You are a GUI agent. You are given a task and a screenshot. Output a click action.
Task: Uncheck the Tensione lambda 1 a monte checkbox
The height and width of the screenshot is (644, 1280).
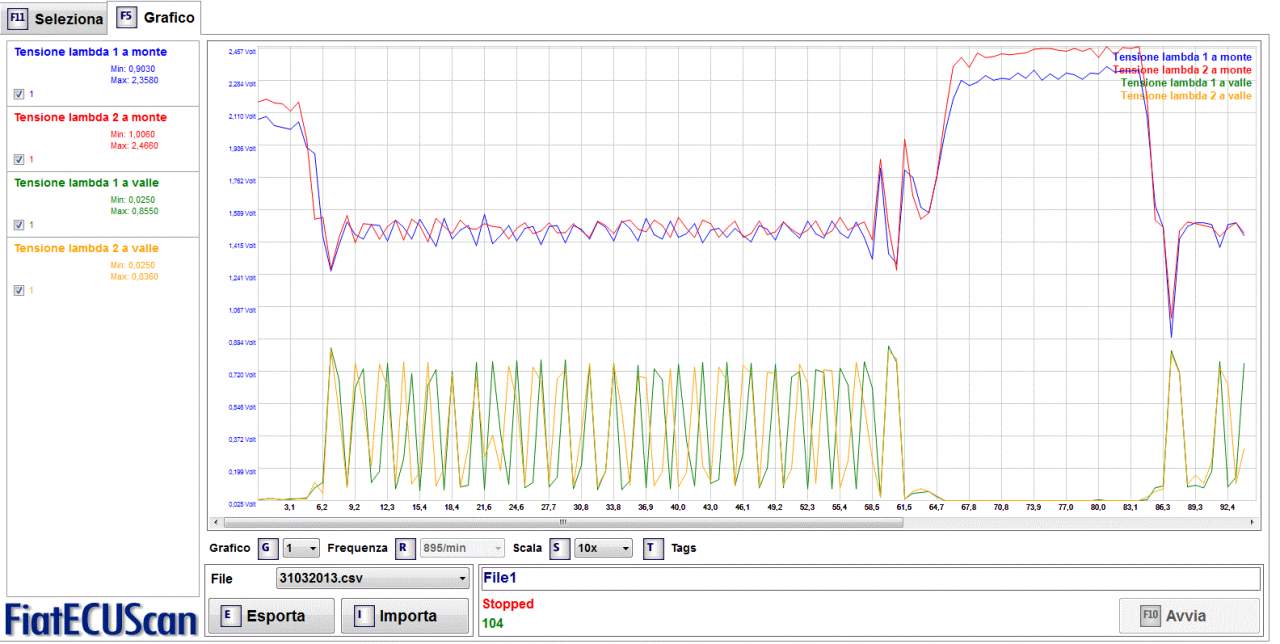19,94
